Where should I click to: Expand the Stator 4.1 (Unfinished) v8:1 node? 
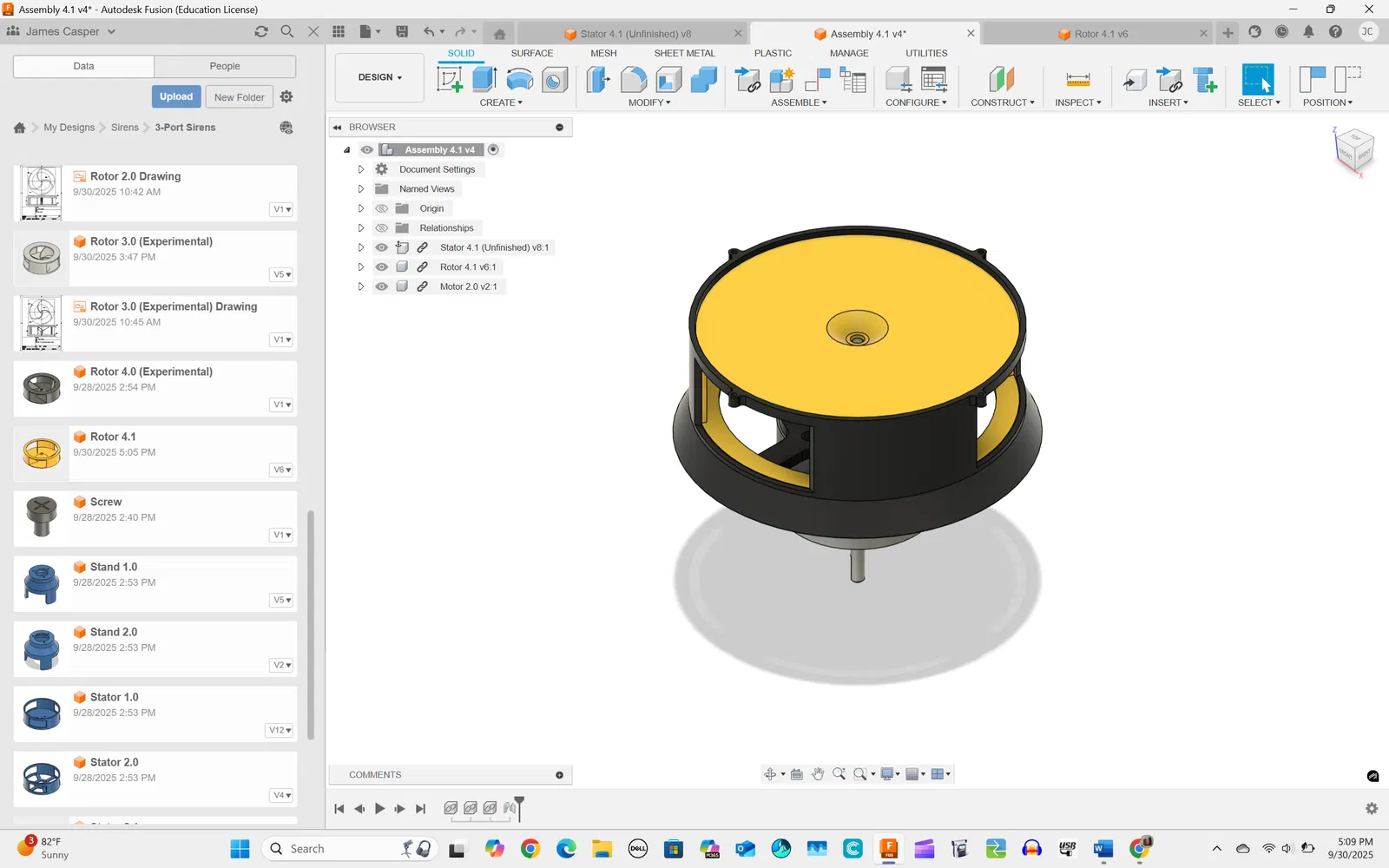361,247
